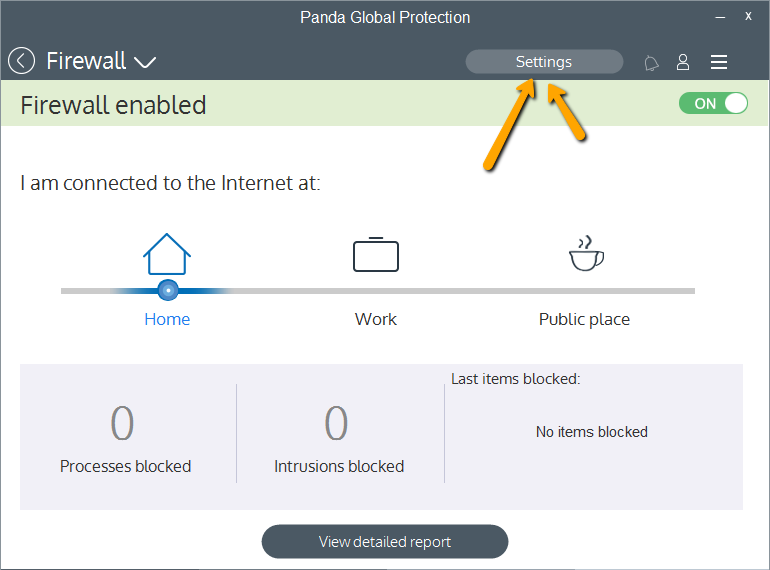Click the Processes blocked counter
770x570 pixels.
[x=122, y=424]
